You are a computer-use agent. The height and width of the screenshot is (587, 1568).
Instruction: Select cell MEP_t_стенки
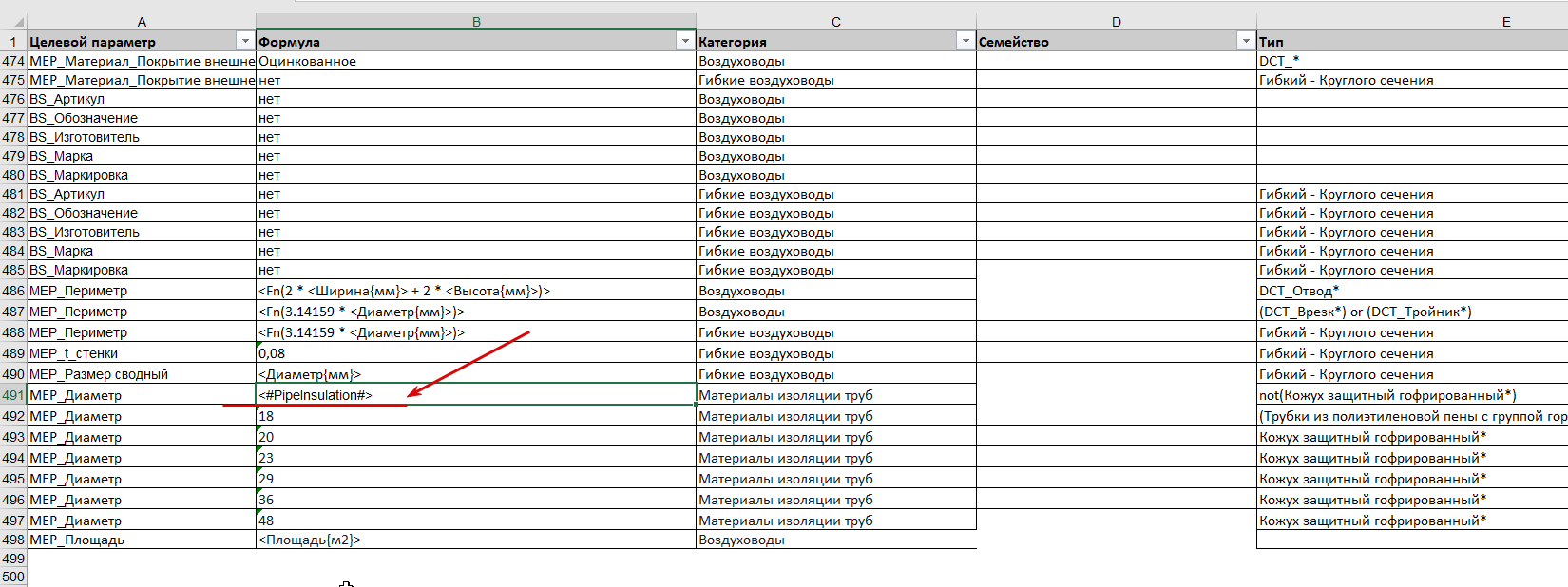tap(142, 353)
